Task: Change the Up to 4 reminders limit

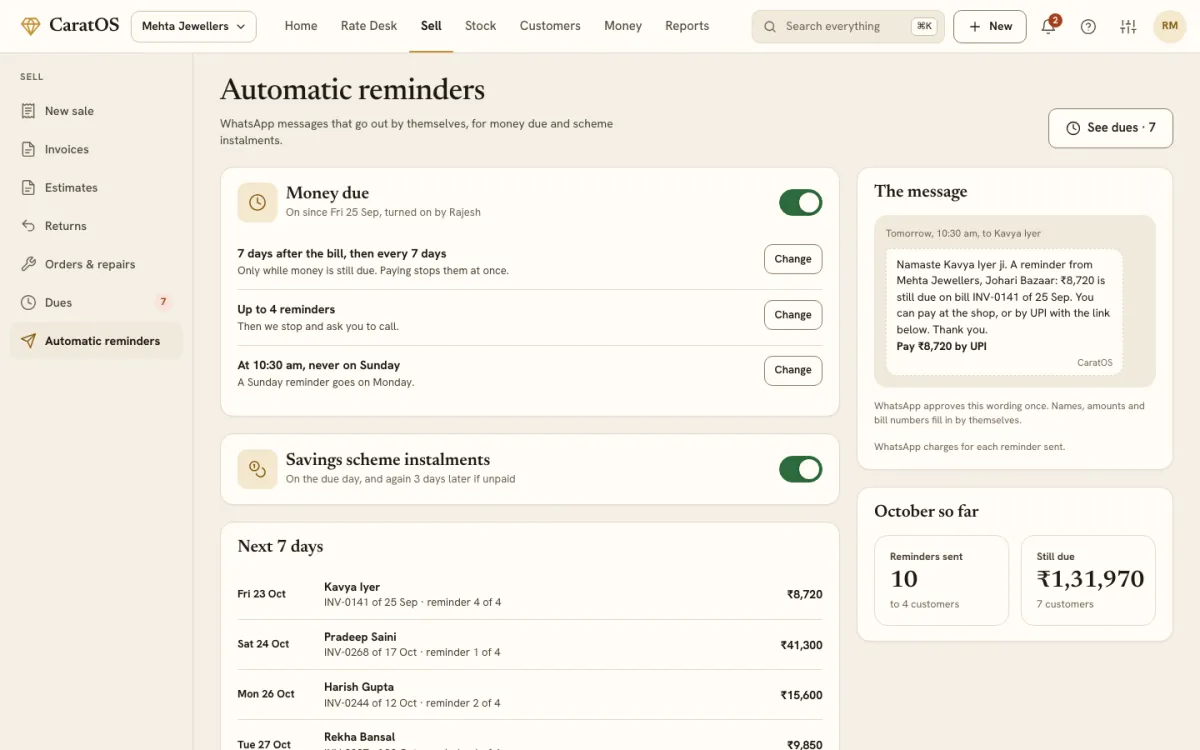Action: (x=793, y=315)
